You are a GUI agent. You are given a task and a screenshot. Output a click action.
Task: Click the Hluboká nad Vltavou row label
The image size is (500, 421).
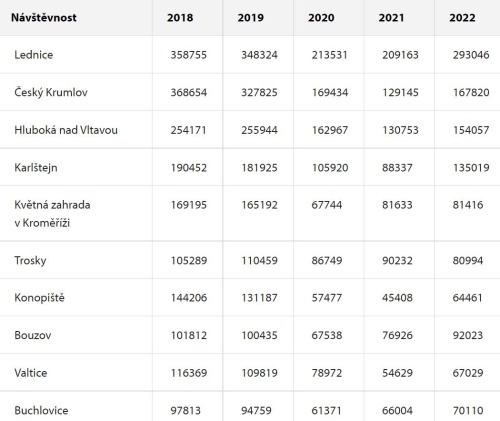[x=66, y=130]
